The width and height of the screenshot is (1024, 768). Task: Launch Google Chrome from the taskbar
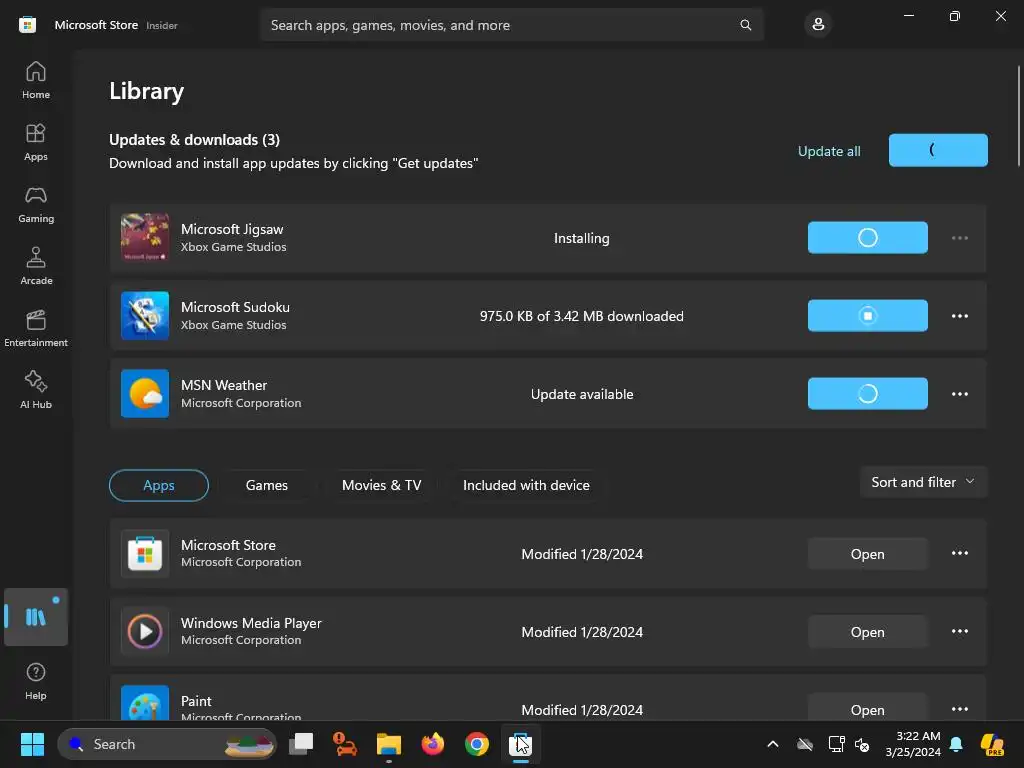coord(477,744)
